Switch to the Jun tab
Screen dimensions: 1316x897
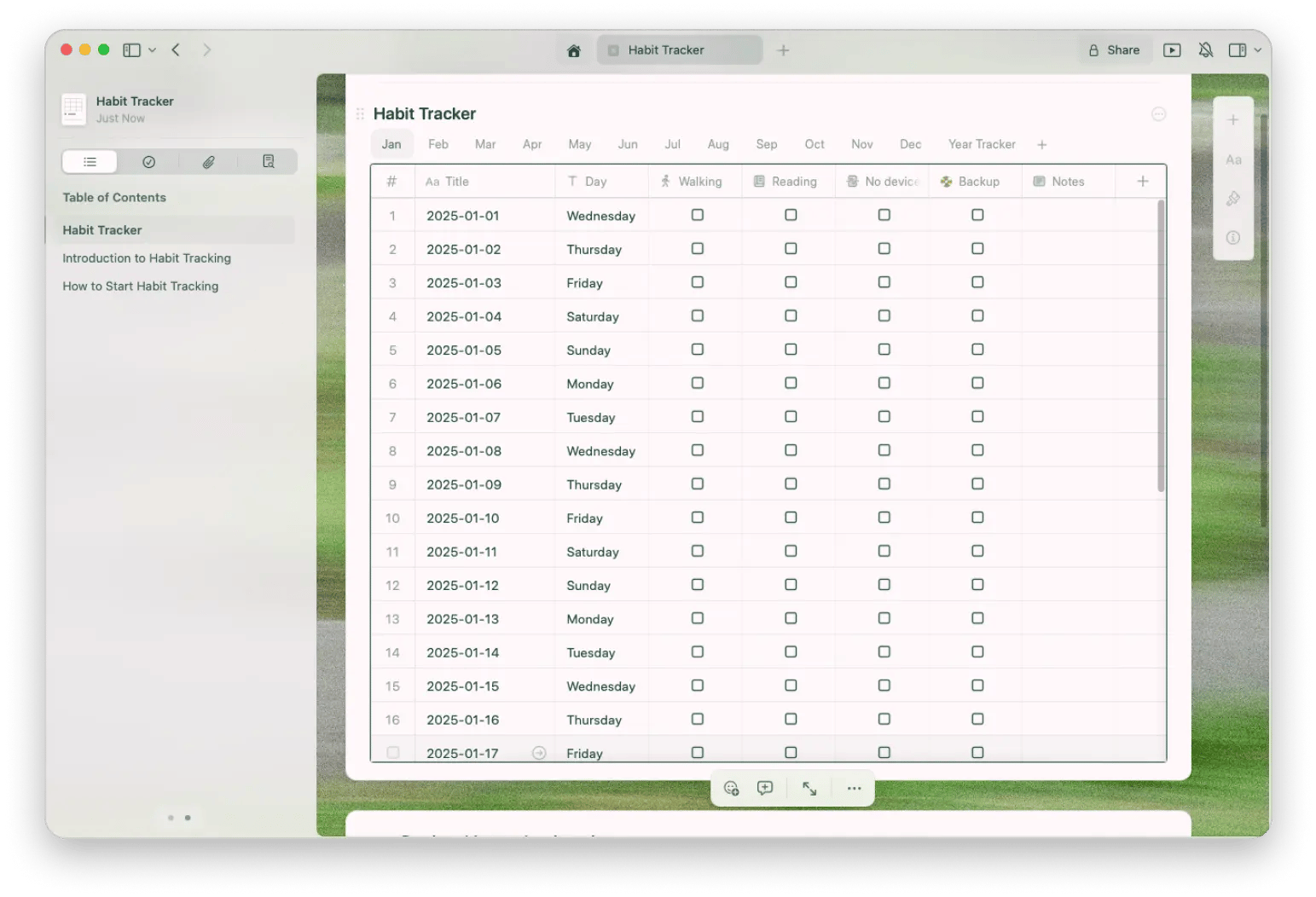[628, 145]
